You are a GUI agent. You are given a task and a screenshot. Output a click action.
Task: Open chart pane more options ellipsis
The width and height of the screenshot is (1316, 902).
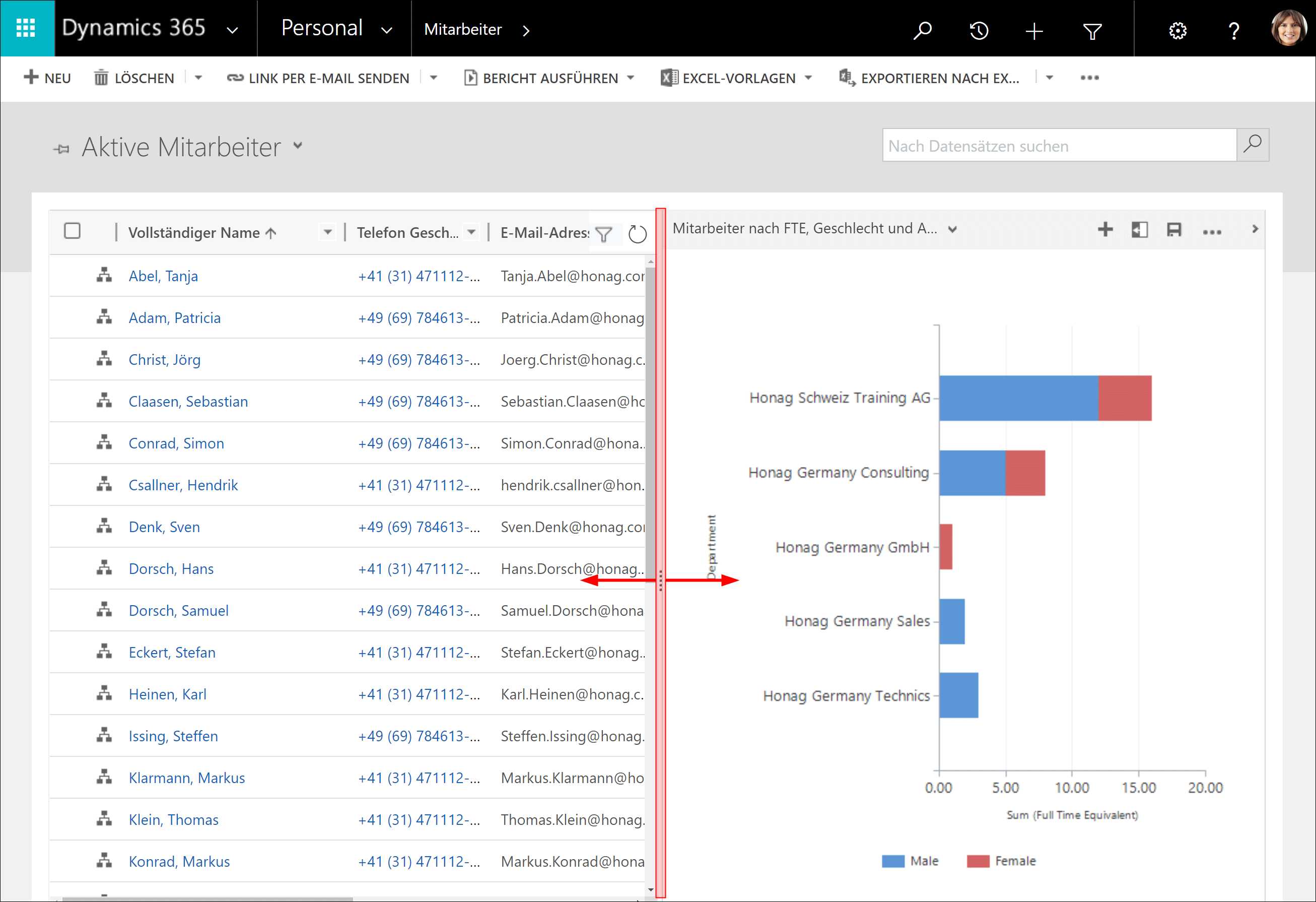[1212, 232]
